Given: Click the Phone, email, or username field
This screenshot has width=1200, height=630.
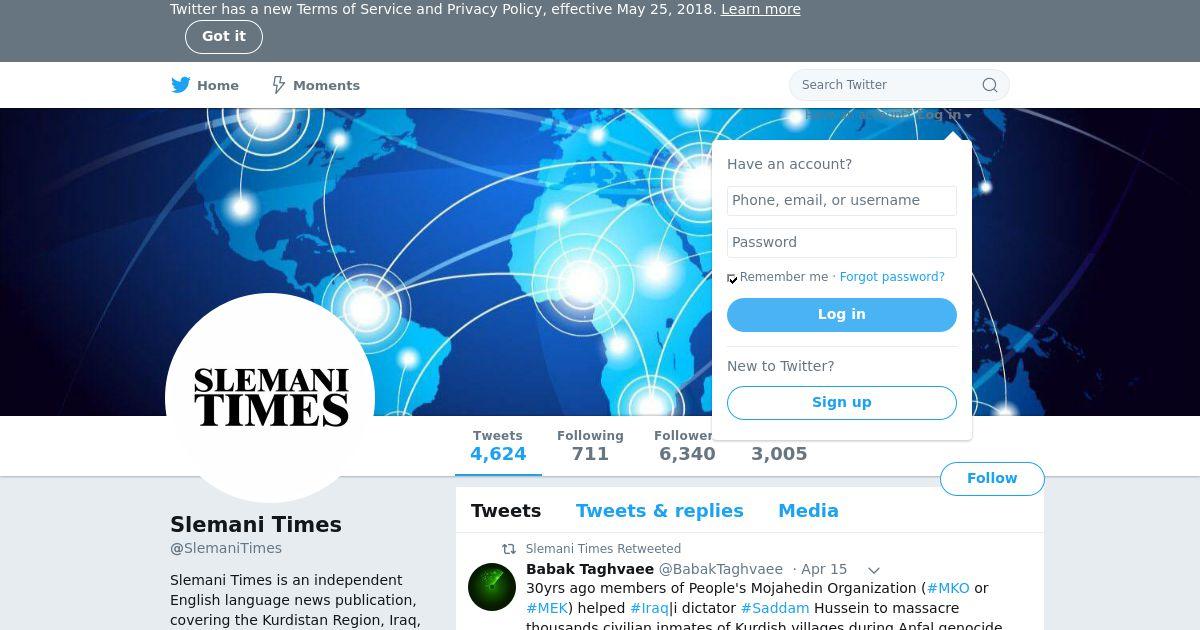Looking at the screenshot, I should [842, 201].
